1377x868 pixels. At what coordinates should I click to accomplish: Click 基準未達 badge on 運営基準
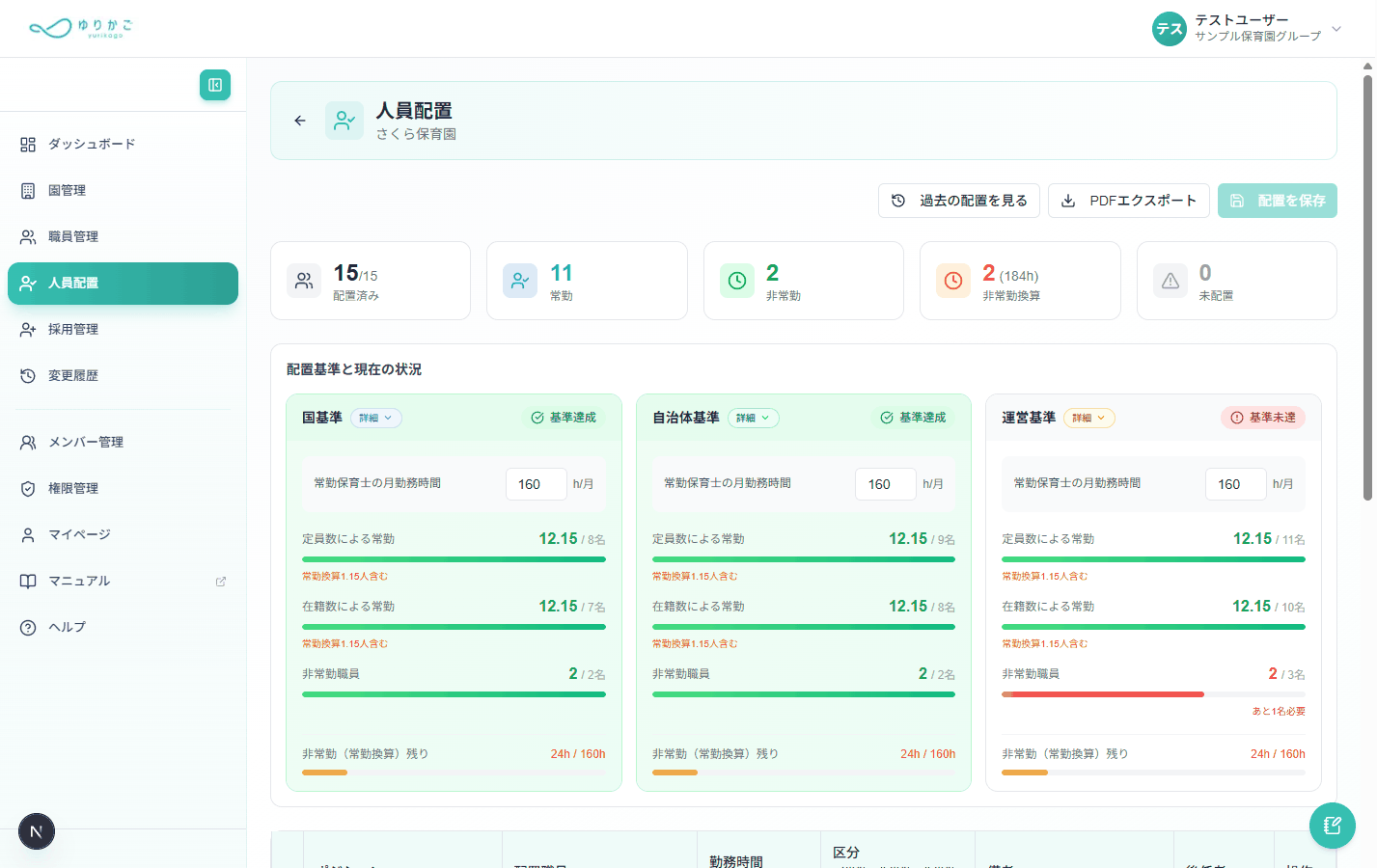pyautogui.click(x=1263, y=418)
